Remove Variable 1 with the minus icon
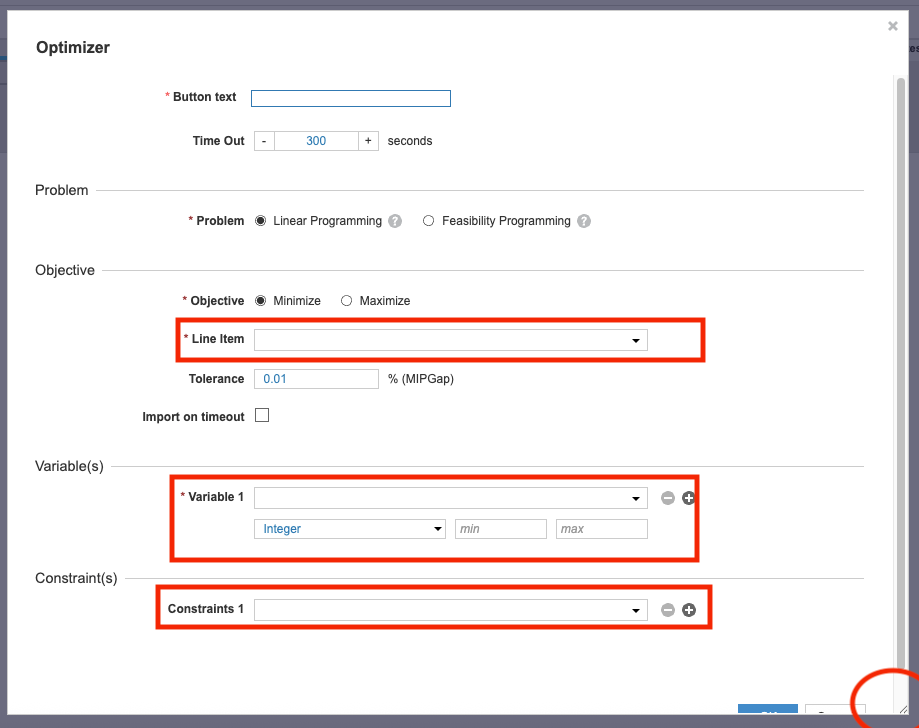The height and width of the screenshot is (728, 919). pyautogui.click(x=668, y=498)
